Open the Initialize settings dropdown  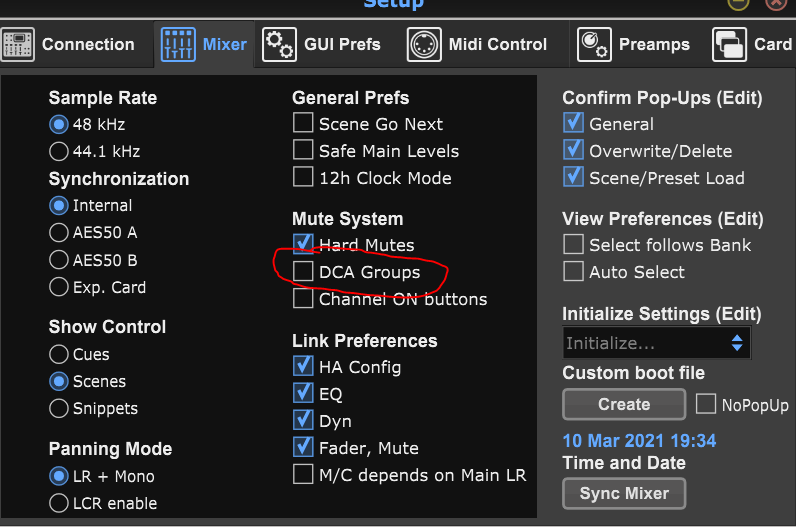point(656,343)
